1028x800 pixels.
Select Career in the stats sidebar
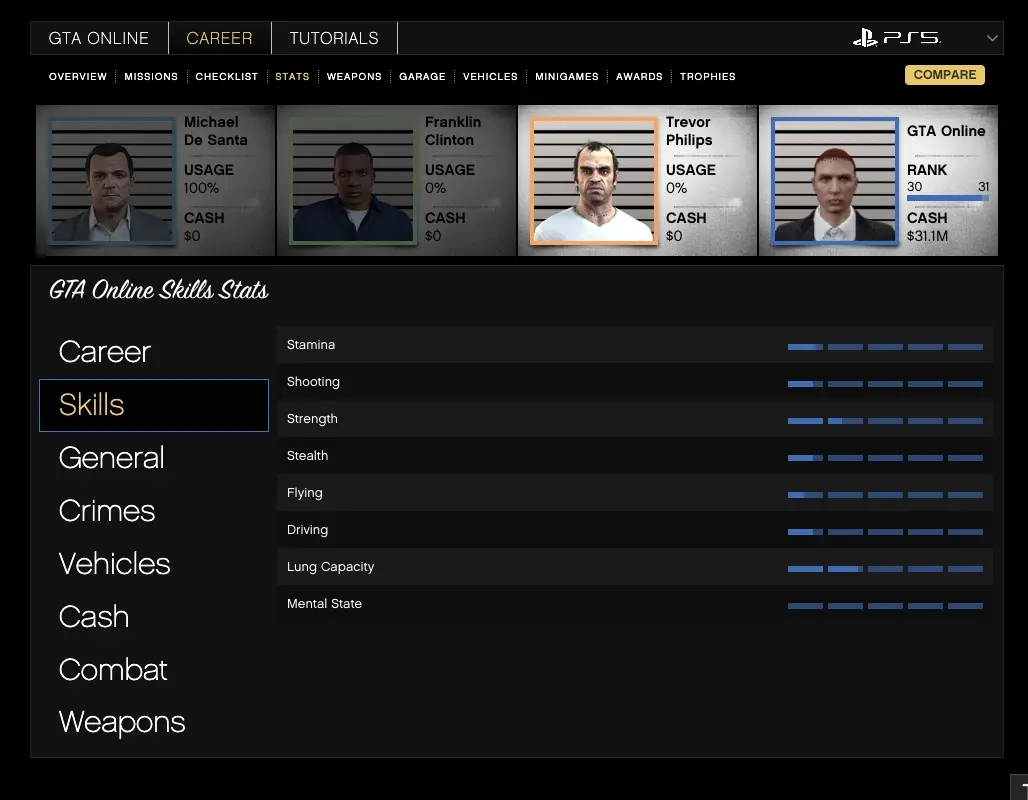pos(105,352)
